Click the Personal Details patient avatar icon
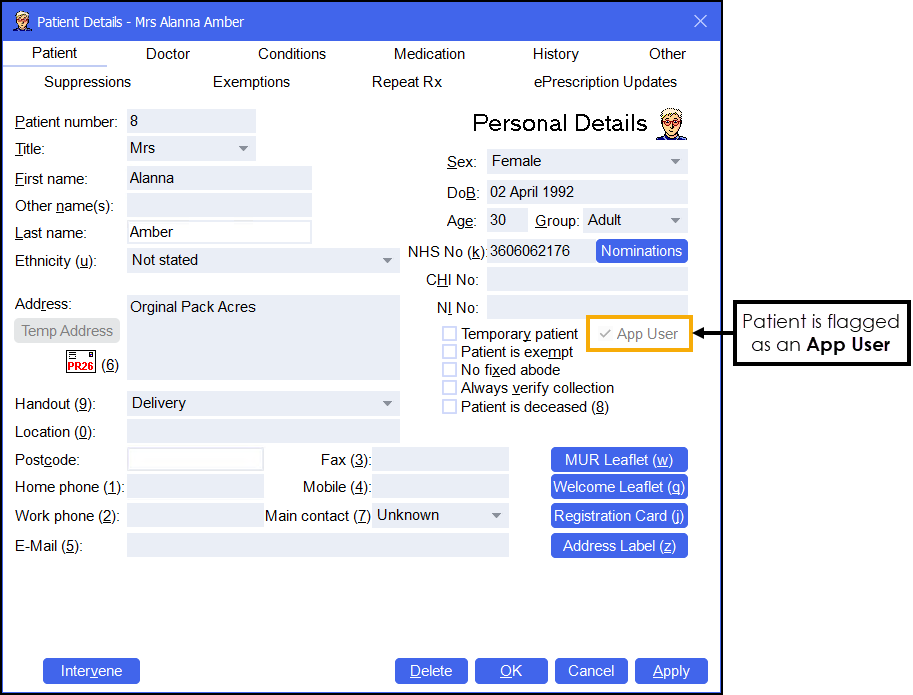Image resolution: width=913 pixels, height=695 pixels. tap(671, 124)
